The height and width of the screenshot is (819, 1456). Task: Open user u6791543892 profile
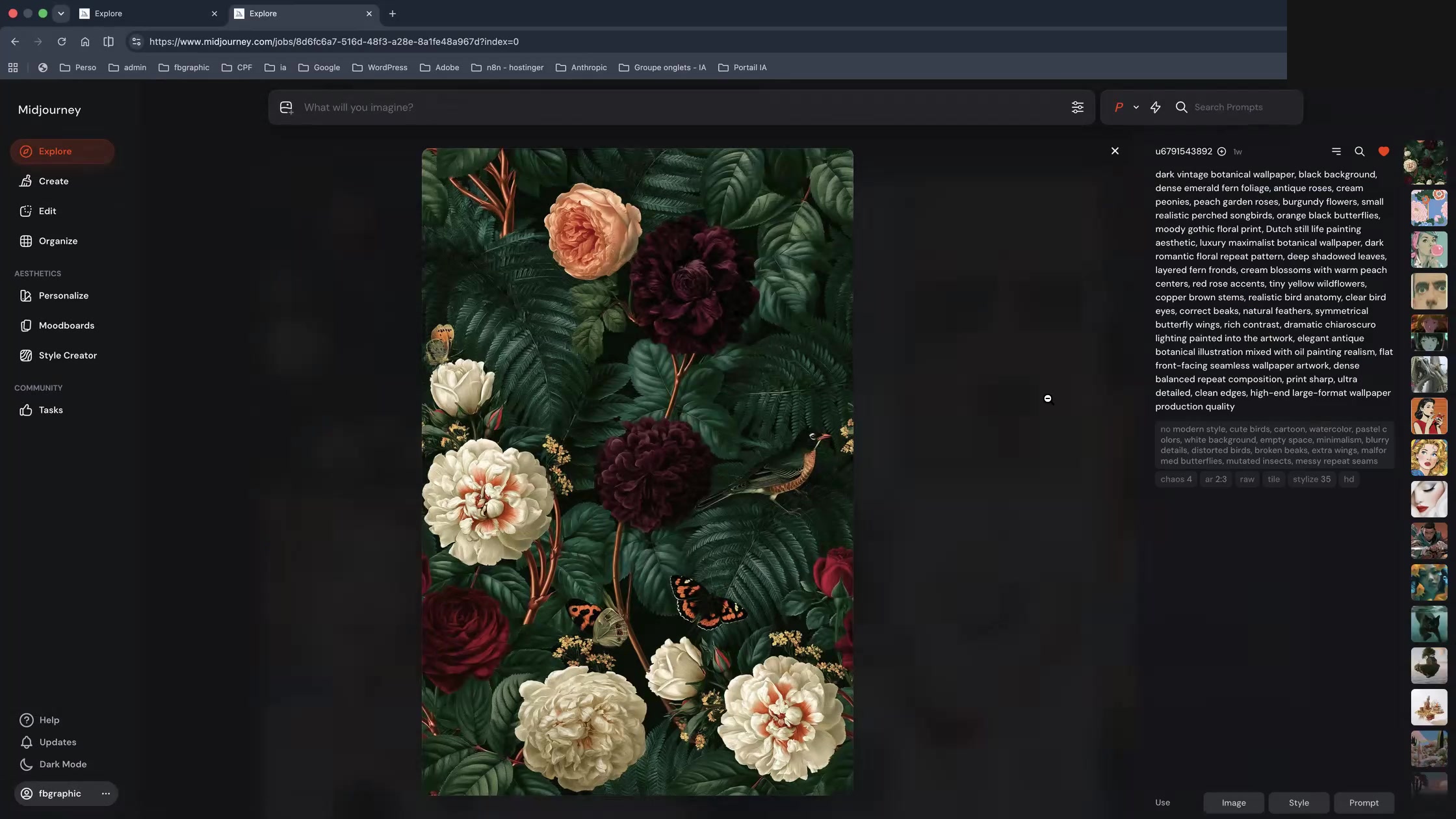1183,151
